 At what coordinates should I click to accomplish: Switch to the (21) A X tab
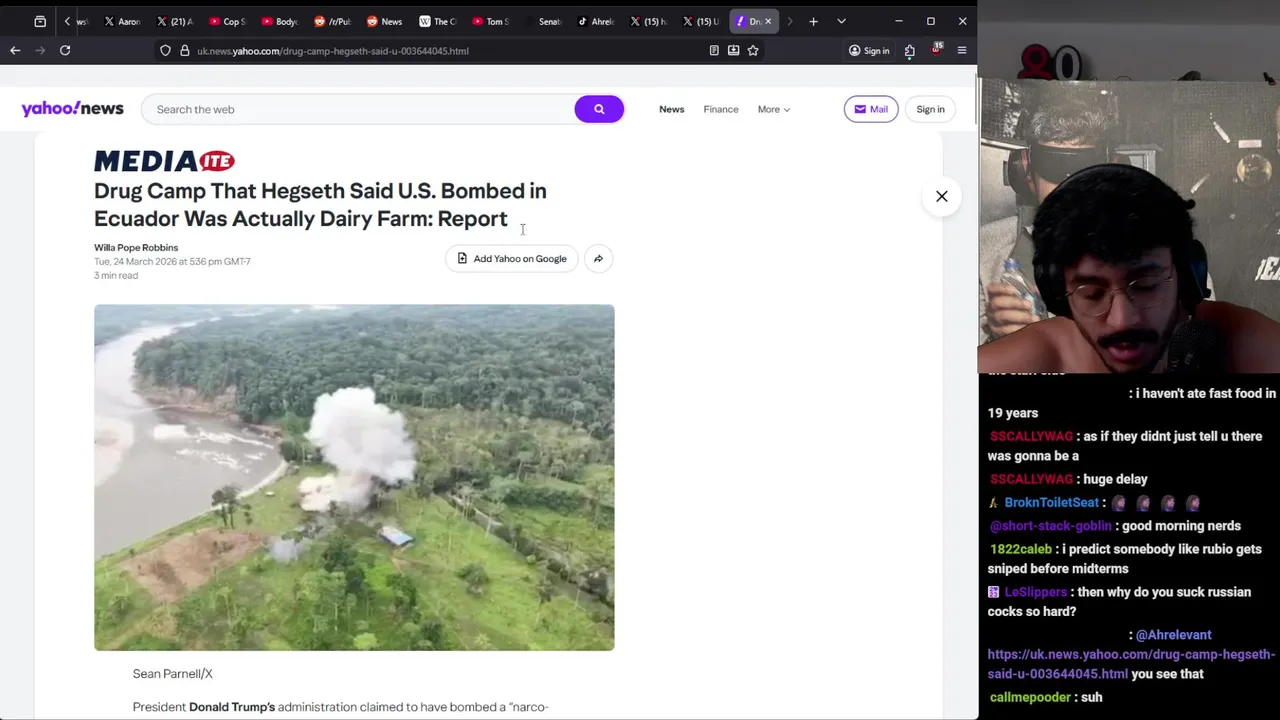(175, 21)
